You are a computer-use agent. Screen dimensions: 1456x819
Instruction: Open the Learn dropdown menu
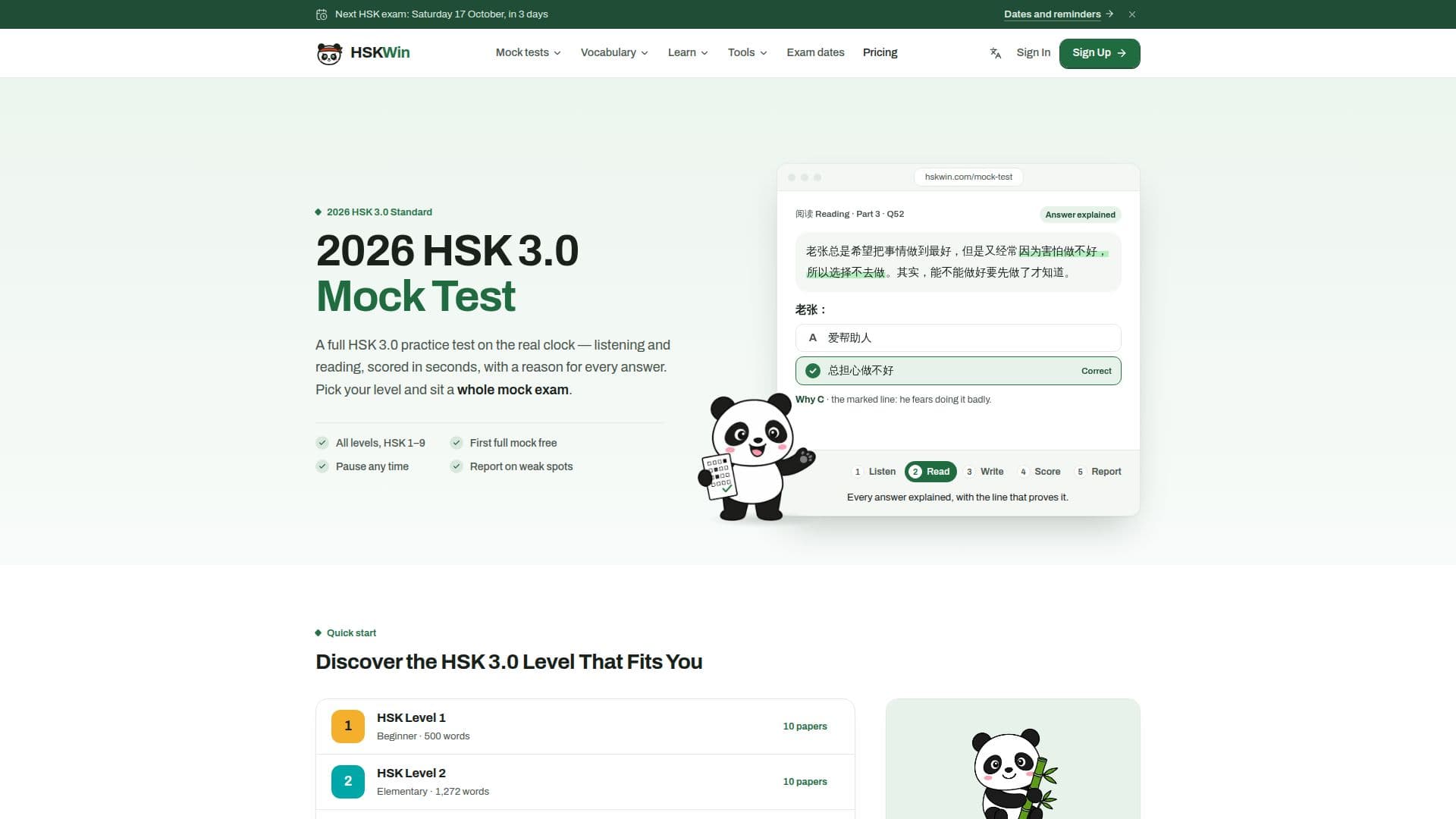point(688,52)
